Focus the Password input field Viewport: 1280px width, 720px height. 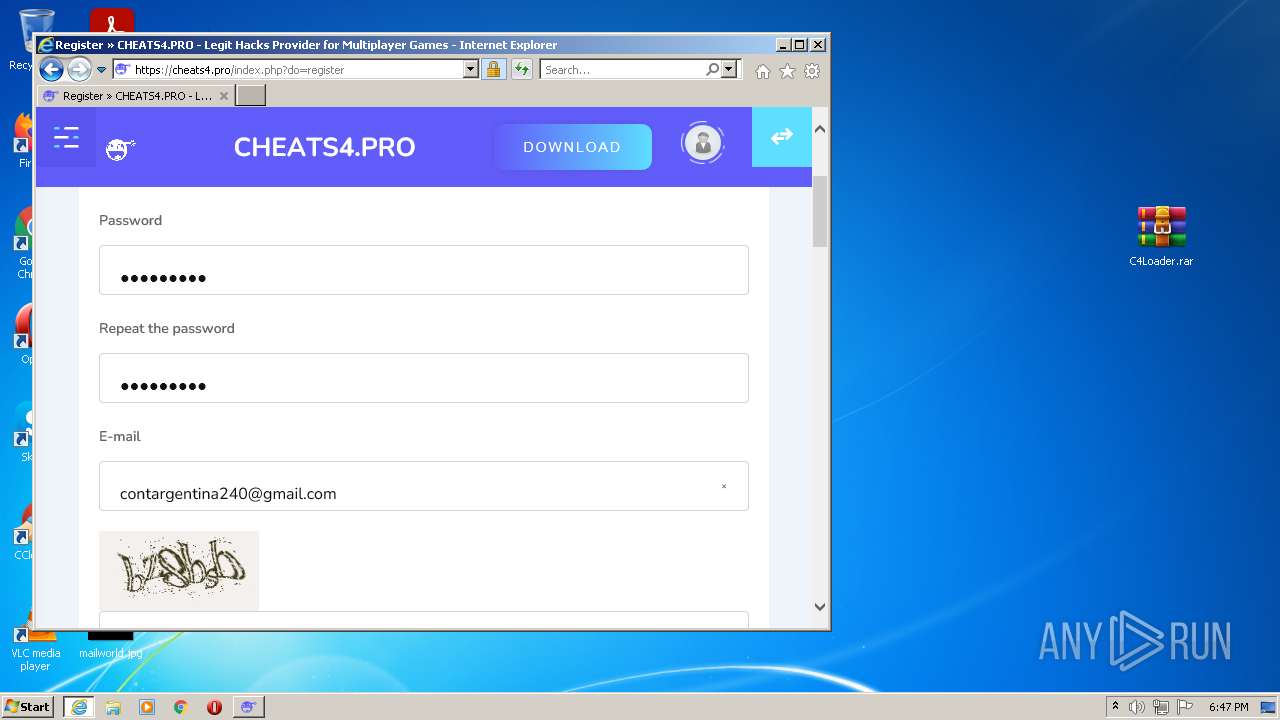[x=424, y=270]
